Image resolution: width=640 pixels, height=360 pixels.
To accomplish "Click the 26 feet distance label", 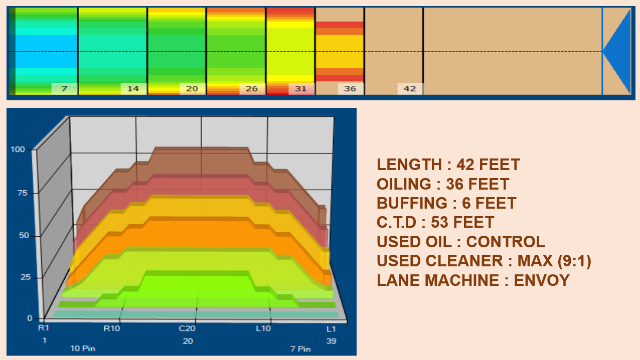I will pyautogui.click(x=251, y=89).
